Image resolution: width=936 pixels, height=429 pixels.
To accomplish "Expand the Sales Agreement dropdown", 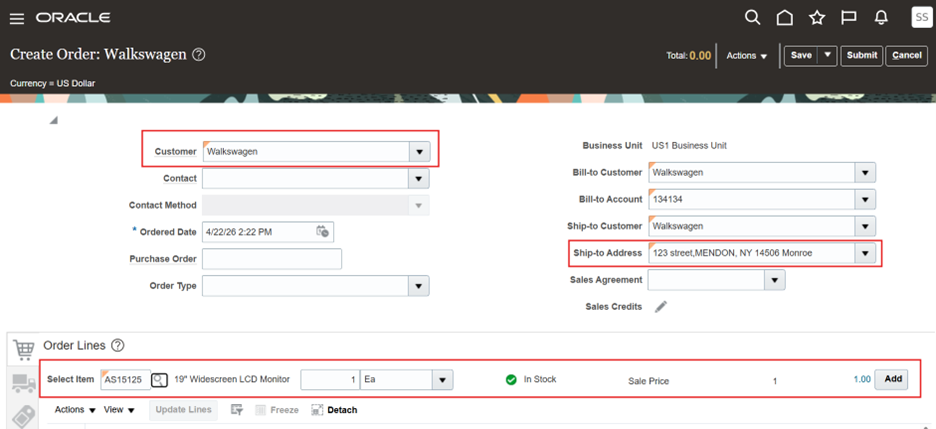I will click(775, 280).
